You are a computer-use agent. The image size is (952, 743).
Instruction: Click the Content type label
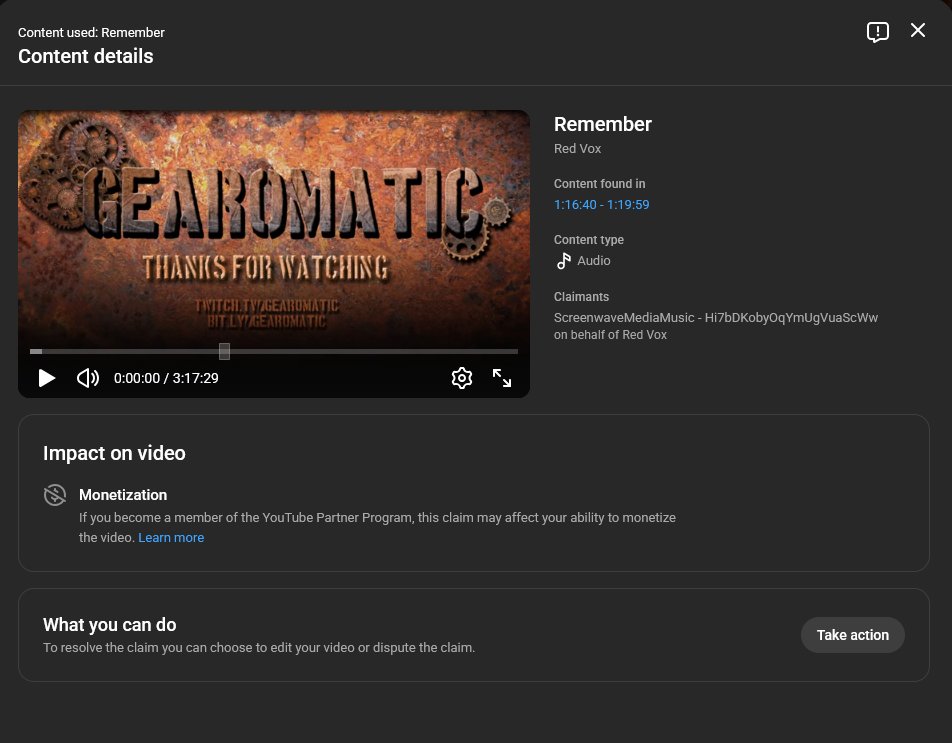(588, 240)
